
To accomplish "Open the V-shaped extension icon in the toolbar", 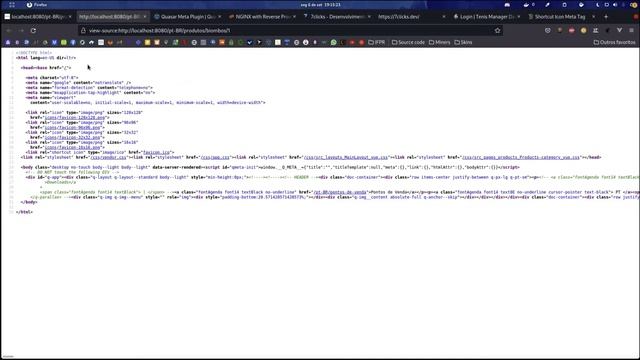I will 620,31.
